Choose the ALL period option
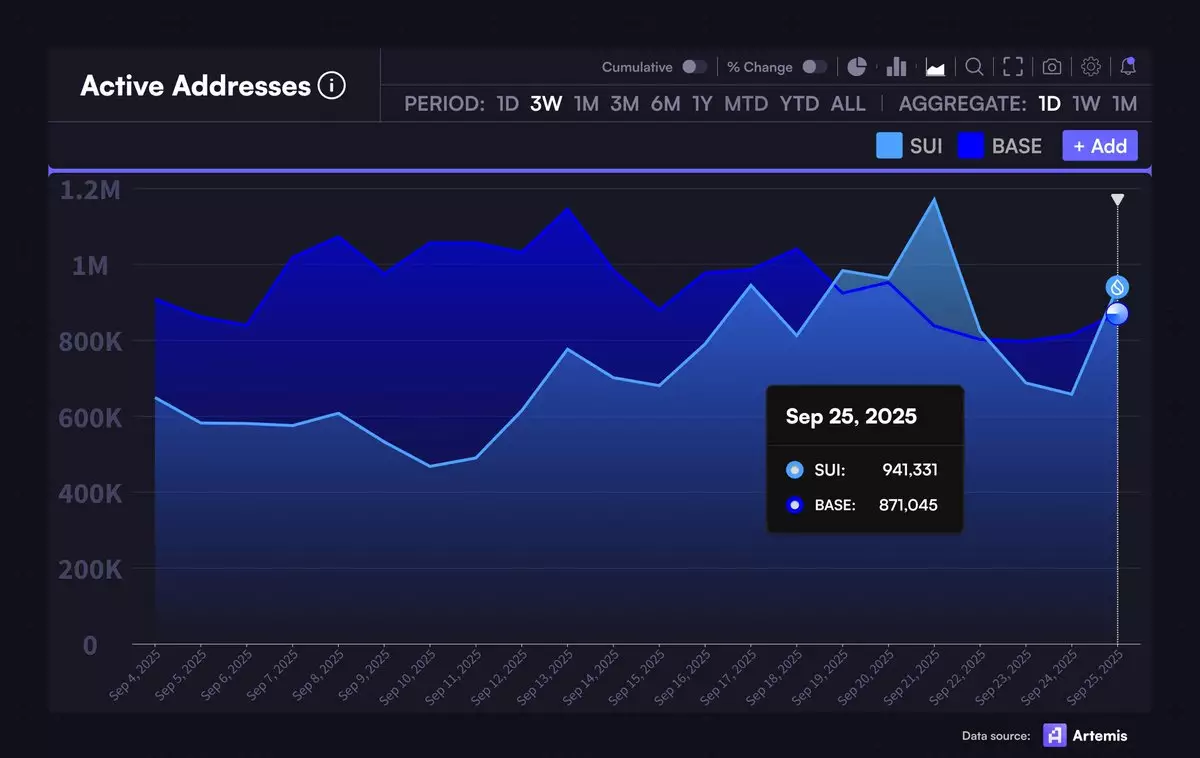Screen dimensions: 1200x758 pyautogui.click(x=848, y=104)
